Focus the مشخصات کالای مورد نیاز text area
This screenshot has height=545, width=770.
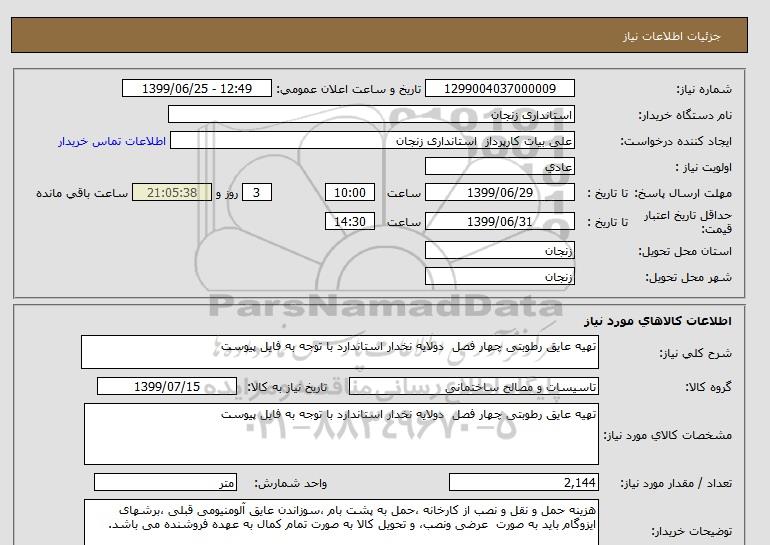click(x=341, y=434)
